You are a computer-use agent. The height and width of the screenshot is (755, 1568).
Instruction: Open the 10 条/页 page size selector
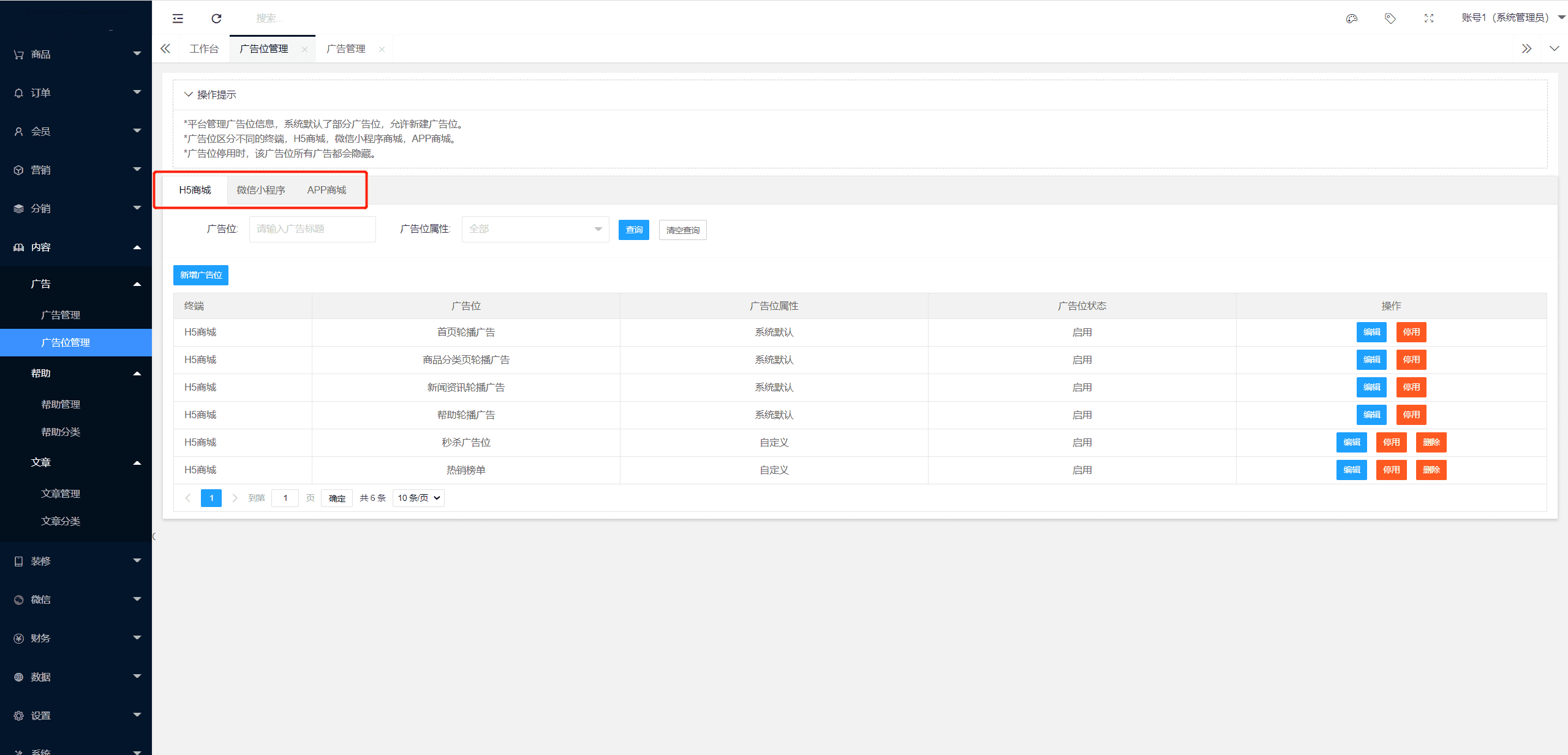419,498
